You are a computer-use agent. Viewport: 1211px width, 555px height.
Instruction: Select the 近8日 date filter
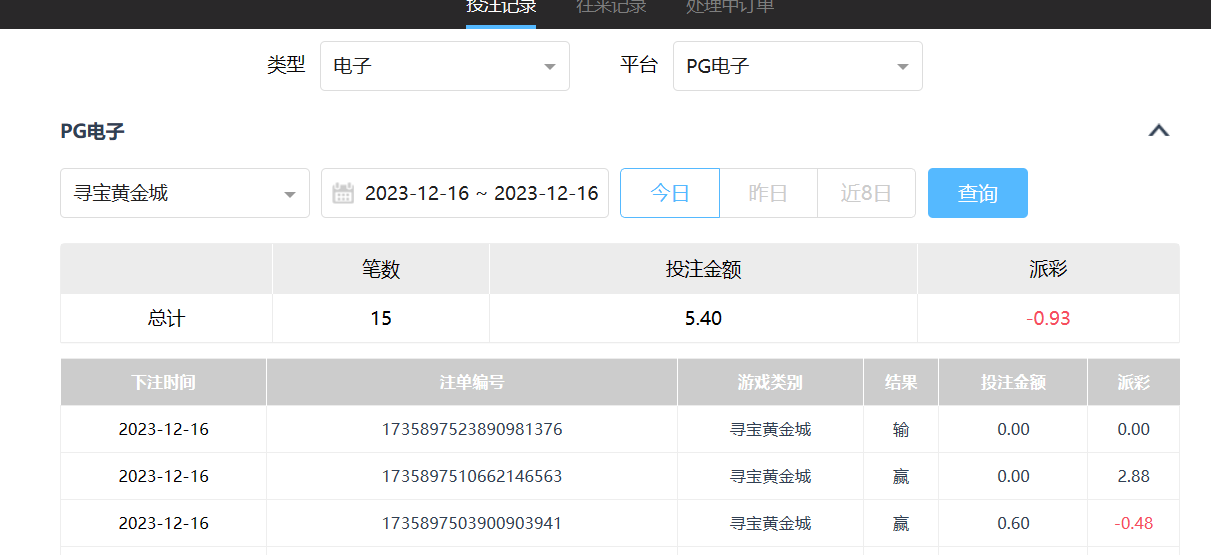click(x=866, y=193)
